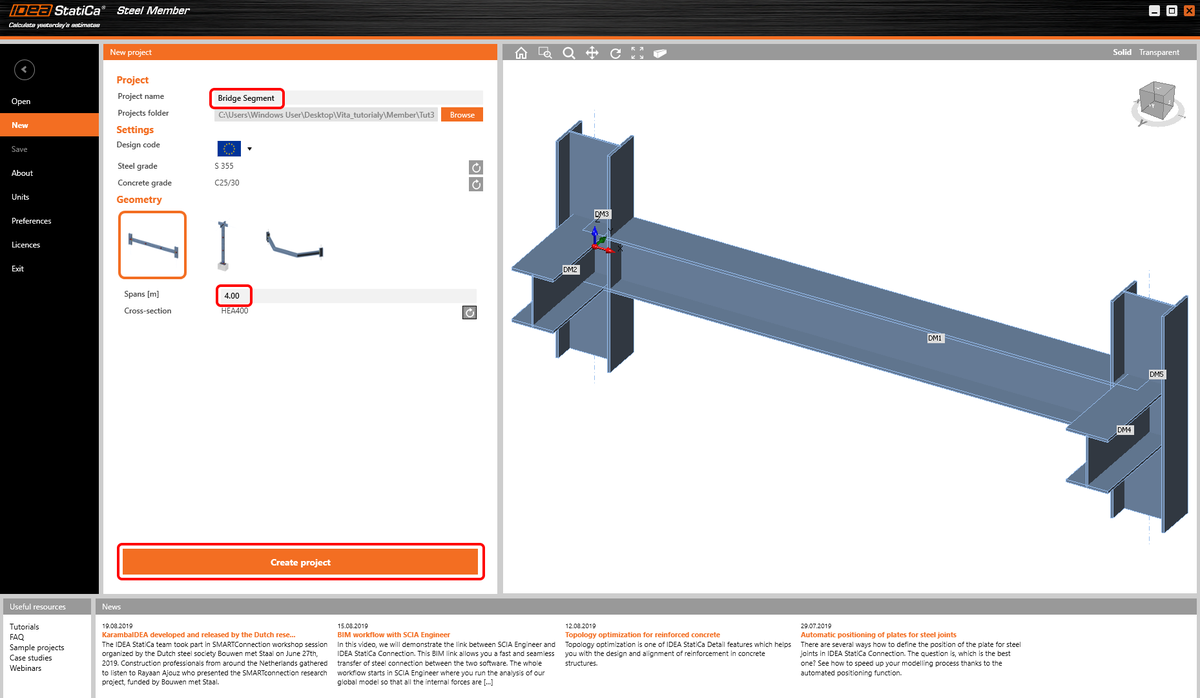Edit the Spans value of 4.00 meters
This screenshot has width=1200, height=698.
pos(233,295)
